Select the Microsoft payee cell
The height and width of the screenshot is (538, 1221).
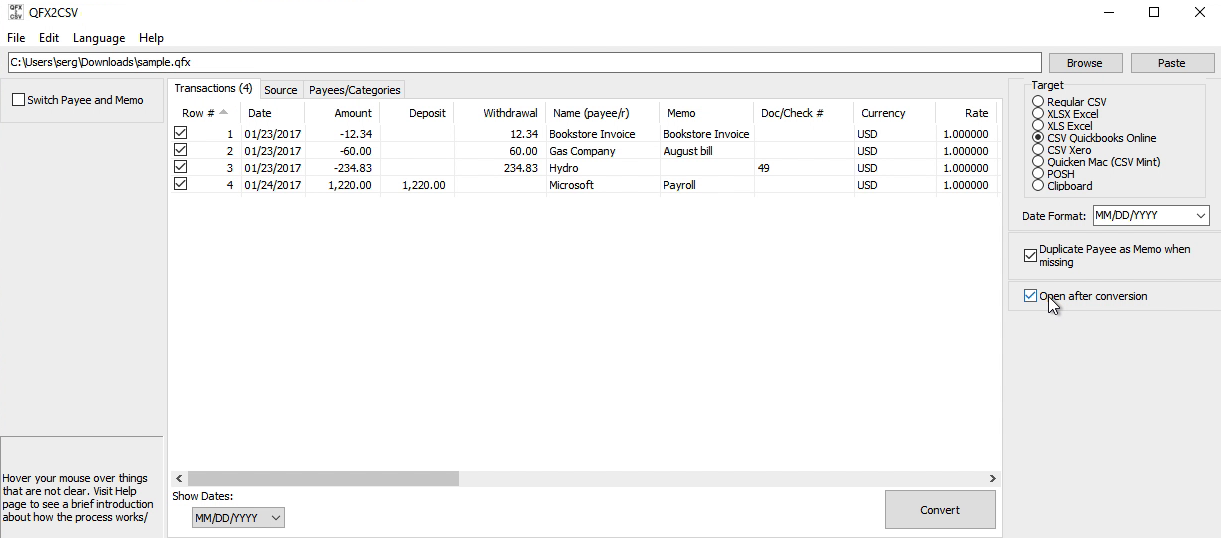603,185
